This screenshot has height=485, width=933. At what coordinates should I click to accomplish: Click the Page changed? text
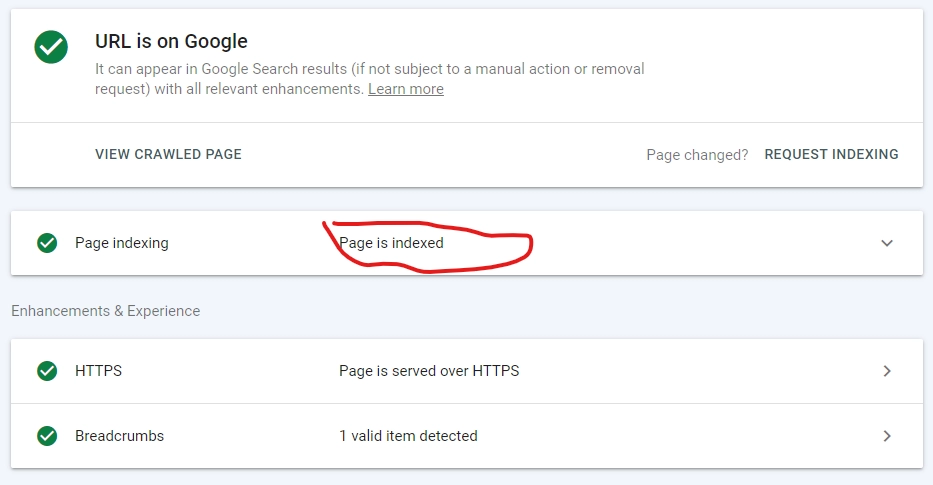pos(697,155)
